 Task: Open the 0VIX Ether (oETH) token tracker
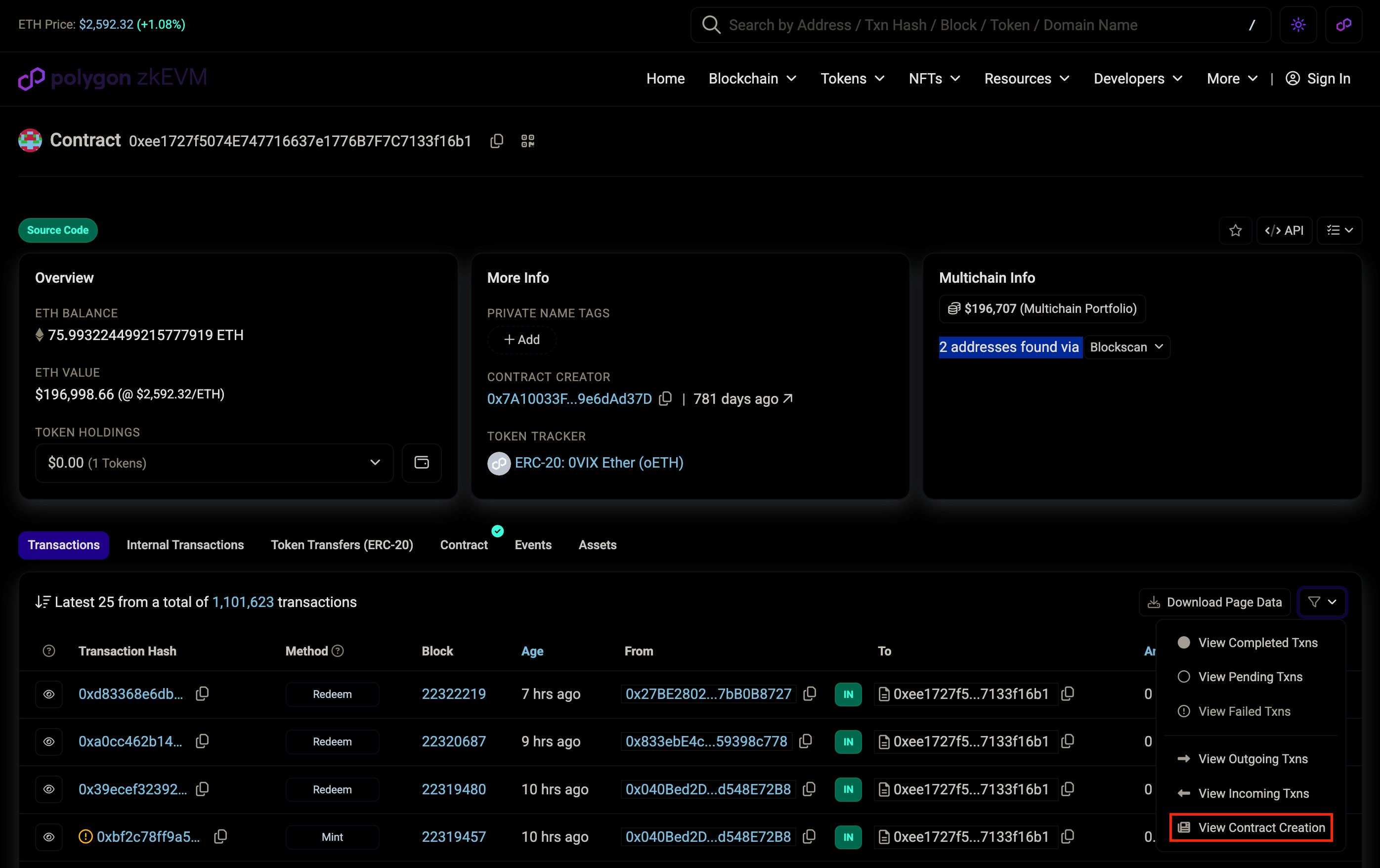[599, 463]
